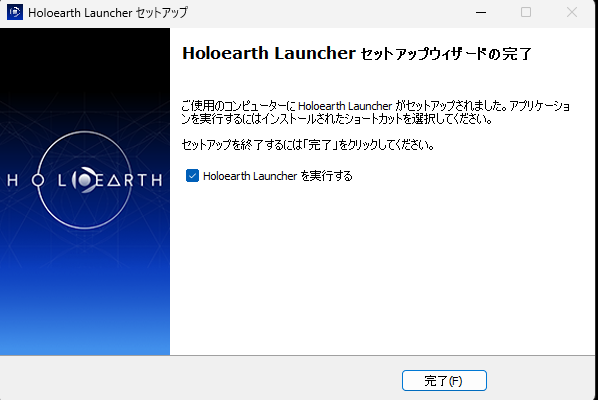Click the Holoearth Launcher を実行する checkbox label
The width and height of the screenshot is (598, 400).
[278, 176]
